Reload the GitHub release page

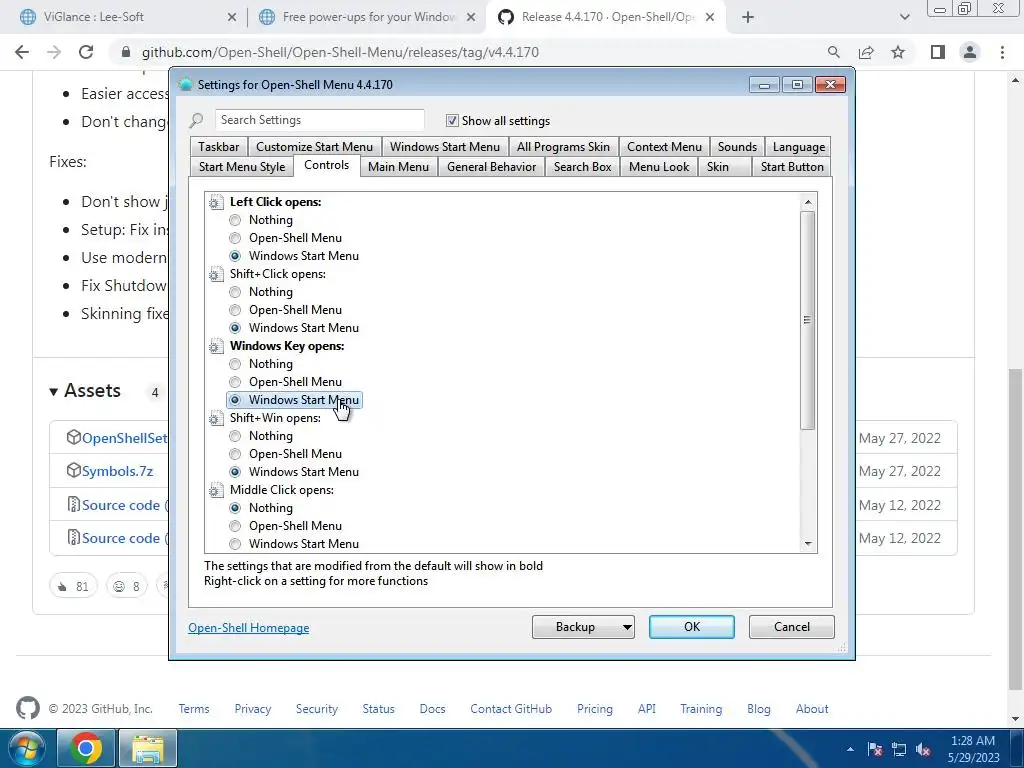point(86,52)
